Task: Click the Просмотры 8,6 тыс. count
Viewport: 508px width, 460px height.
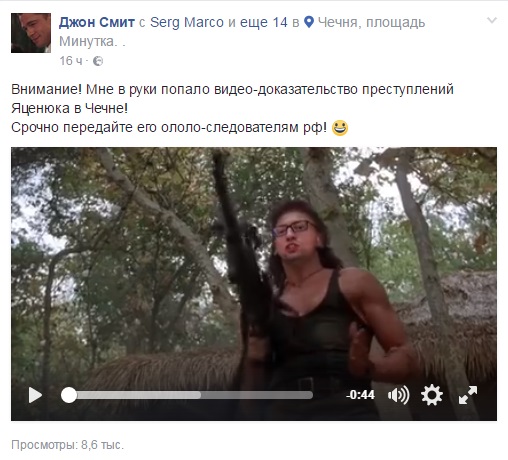Action: pos(67,445)
